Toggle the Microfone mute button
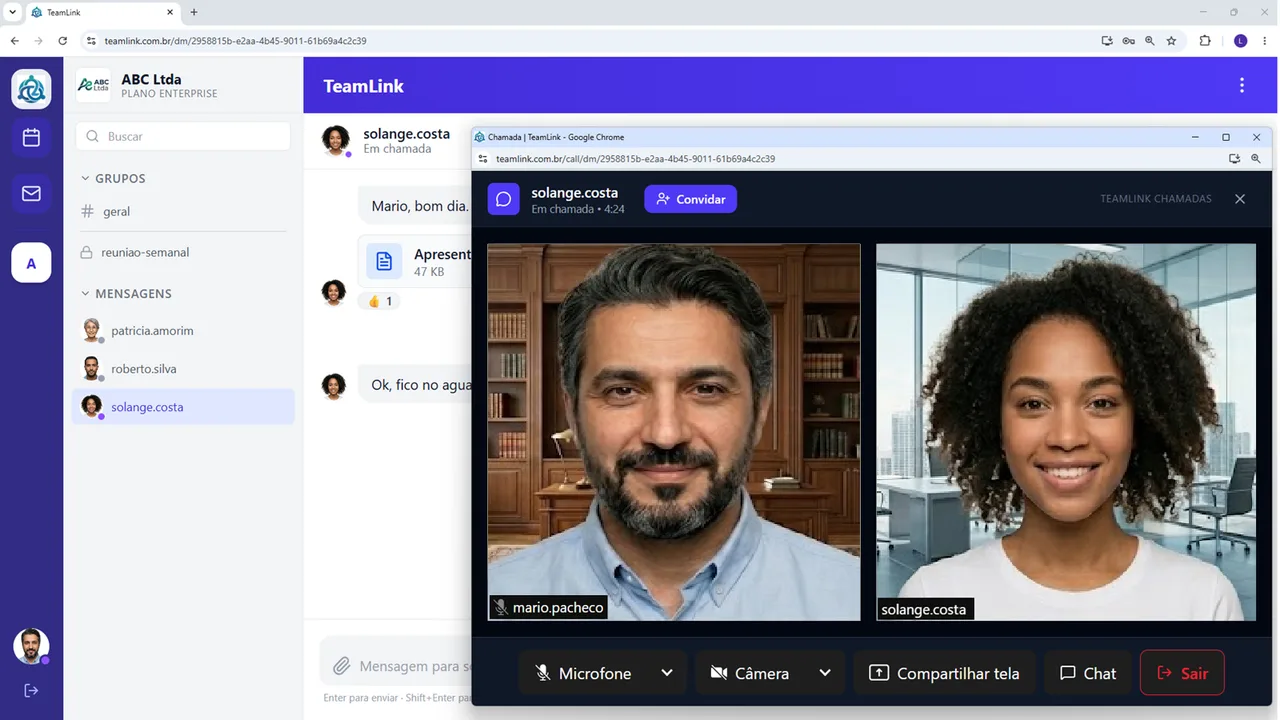This screenshot has width=1280, height=720. coord(584,673)
